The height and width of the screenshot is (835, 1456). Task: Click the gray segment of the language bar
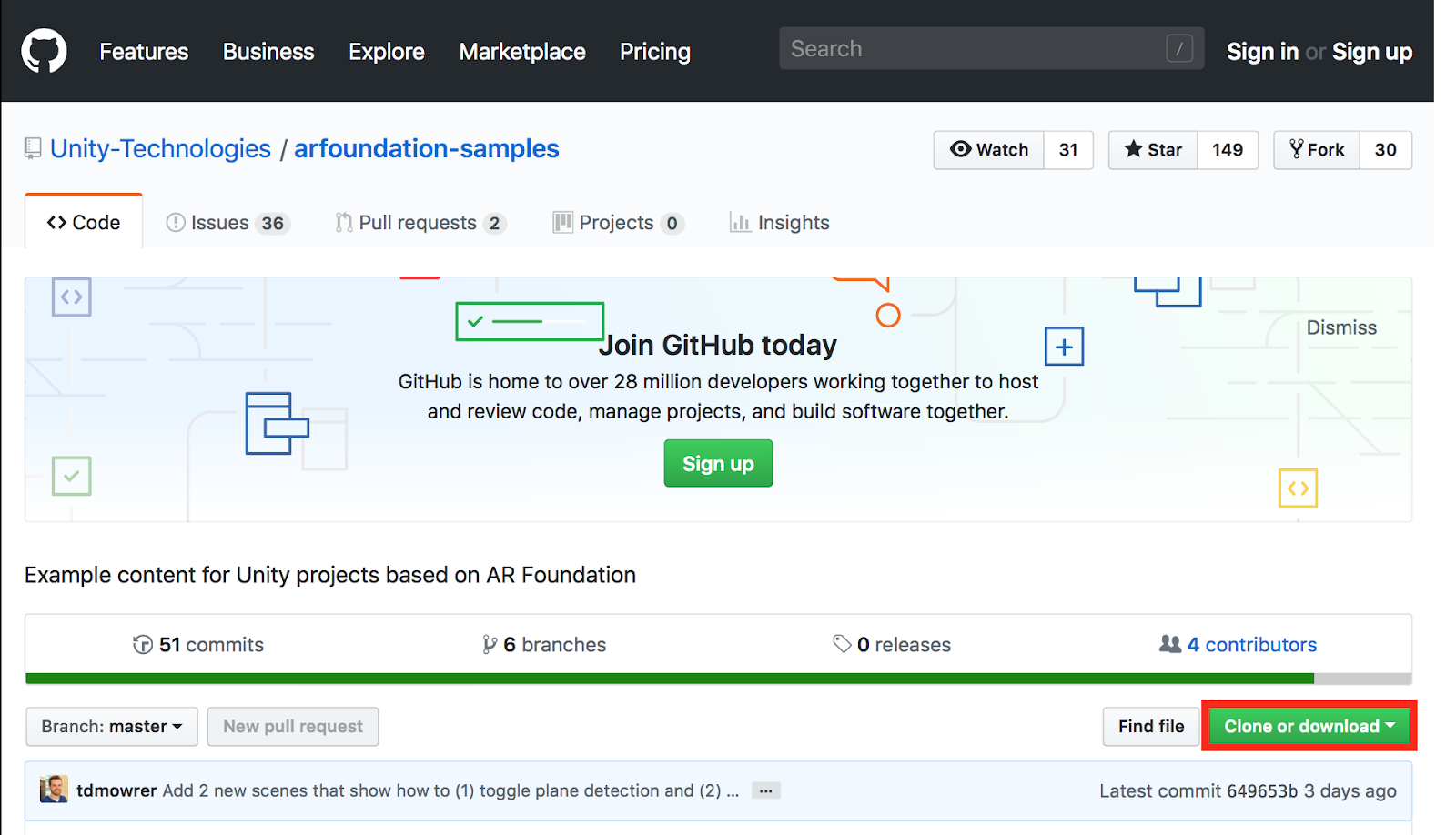coord(1362,679)
